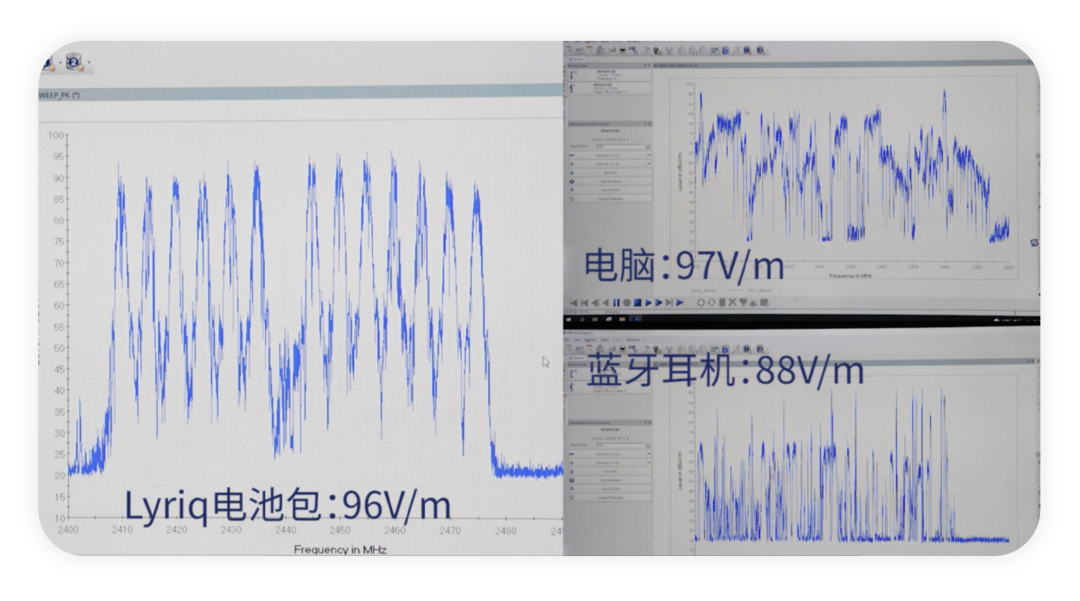The height and width of the screenshot is (601, 1080).
Task: Click the blue skip-to-end arrow in playback bar
Action: coord(680,302)
